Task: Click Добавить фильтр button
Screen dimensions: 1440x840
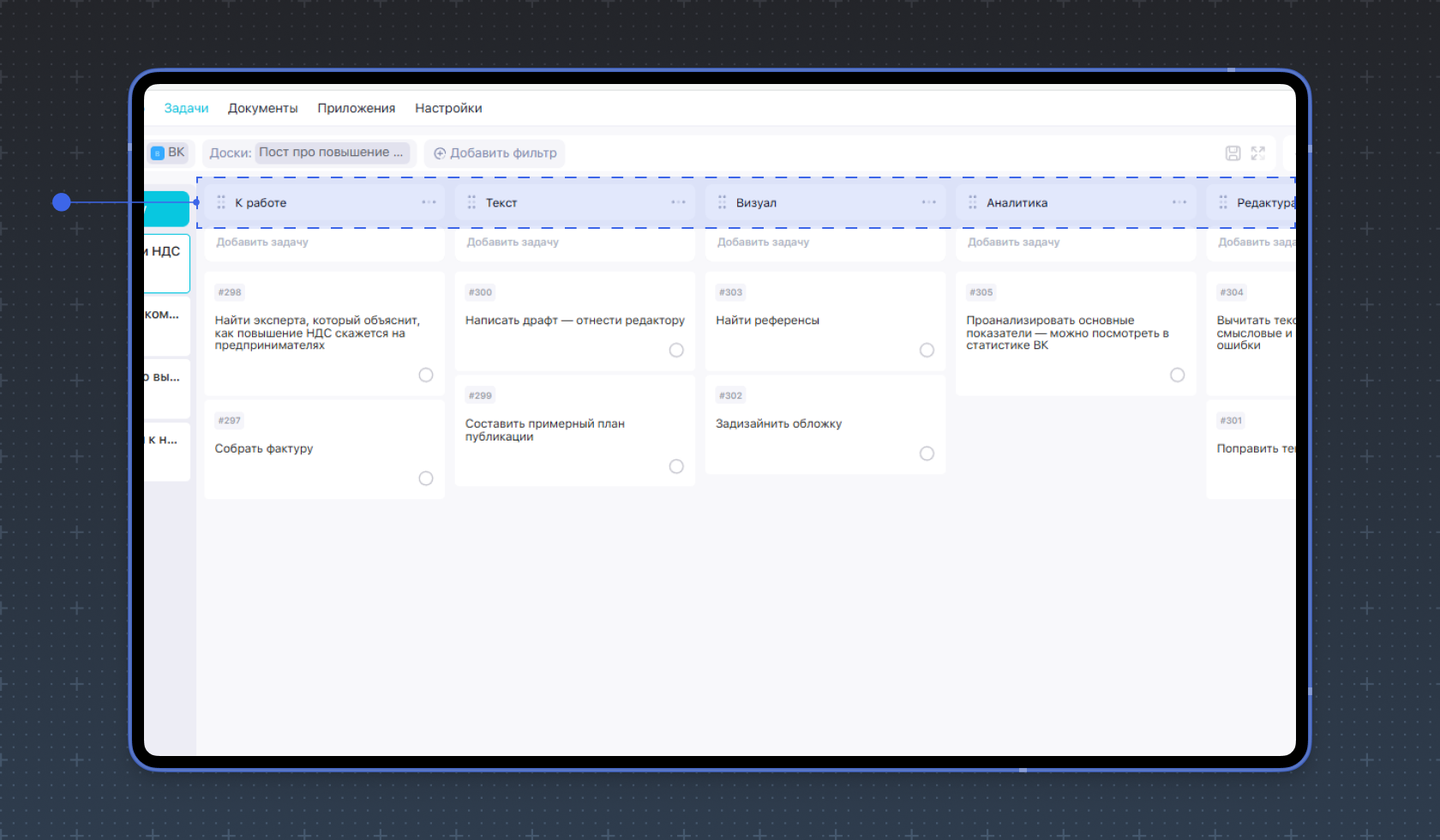Action: tap(495, 153)
